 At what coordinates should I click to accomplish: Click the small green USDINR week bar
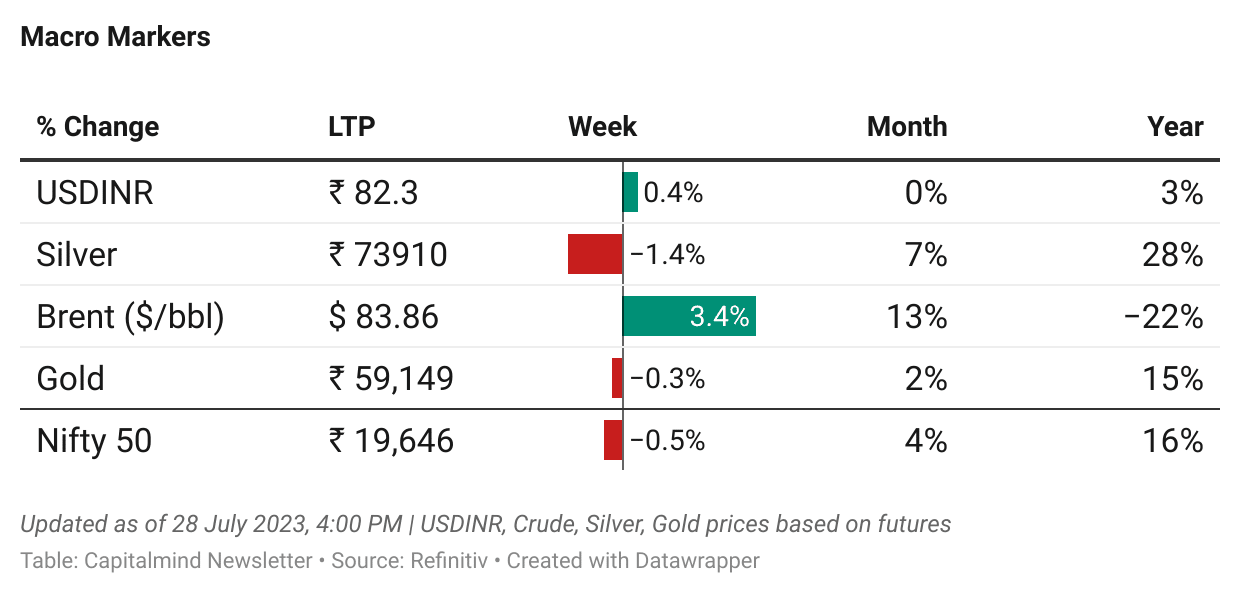click(630, 192)
